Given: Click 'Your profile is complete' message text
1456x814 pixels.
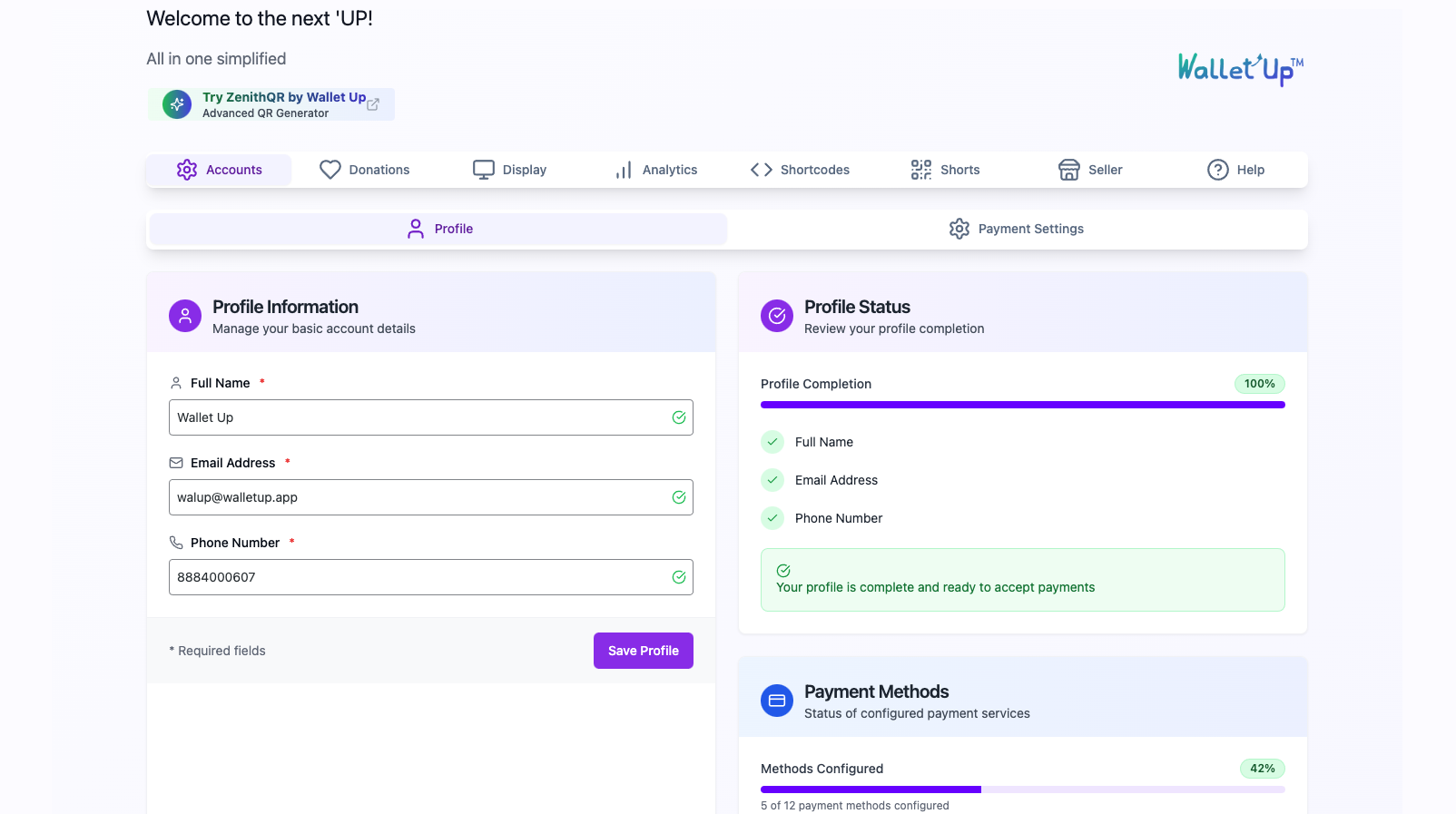Looking at the screenshot, I should (936, 587).
